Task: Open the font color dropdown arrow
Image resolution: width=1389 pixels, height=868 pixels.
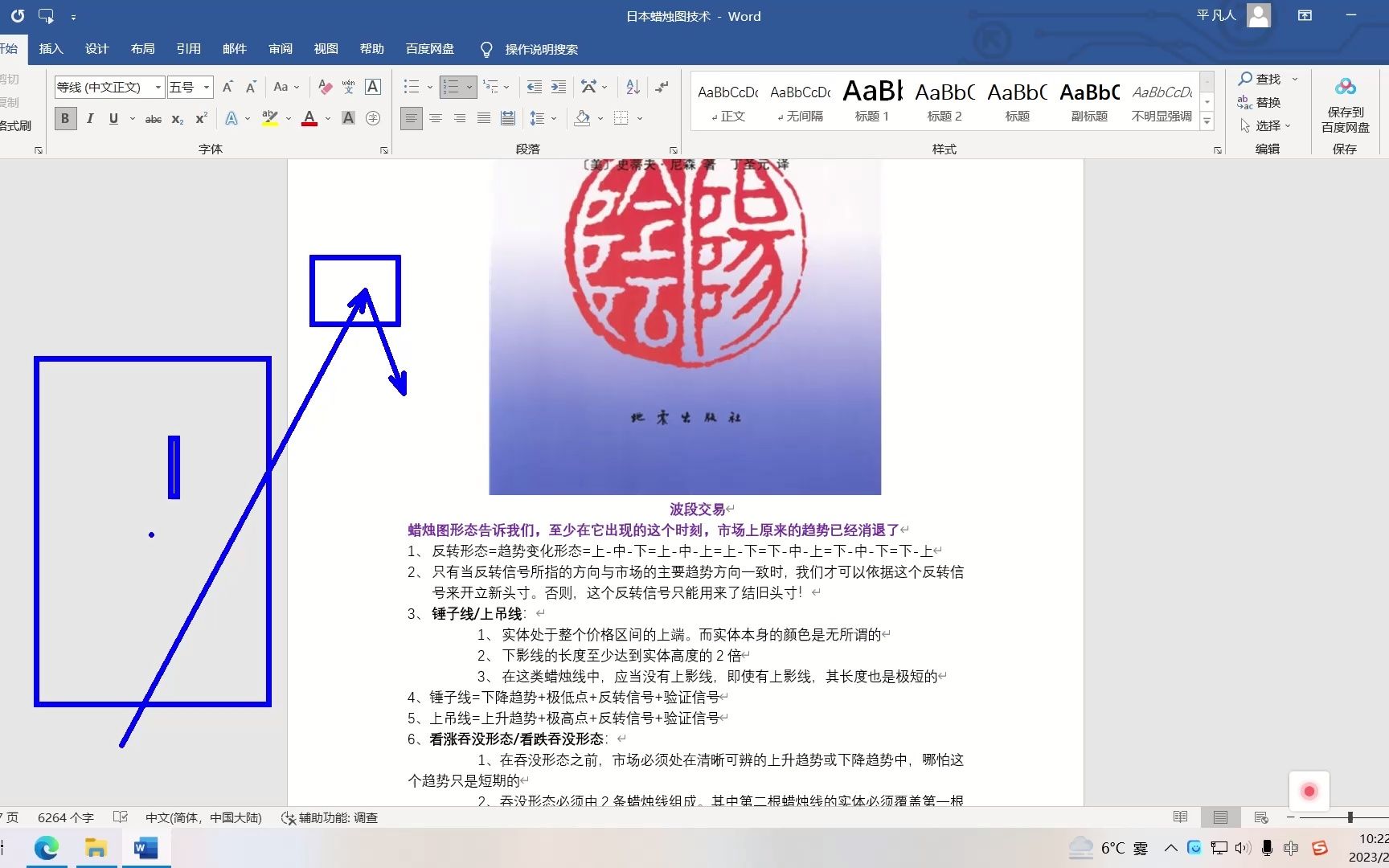Action: [x=328, y=118]
